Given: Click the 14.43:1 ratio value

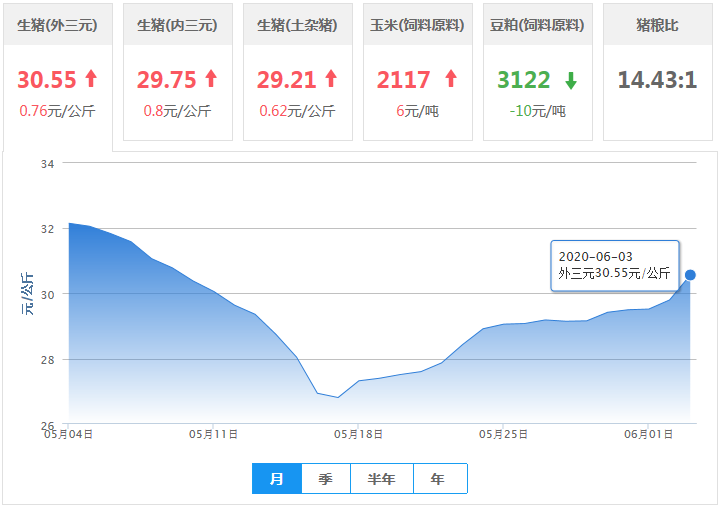Looking at the screenshot, I should [657, 80].
